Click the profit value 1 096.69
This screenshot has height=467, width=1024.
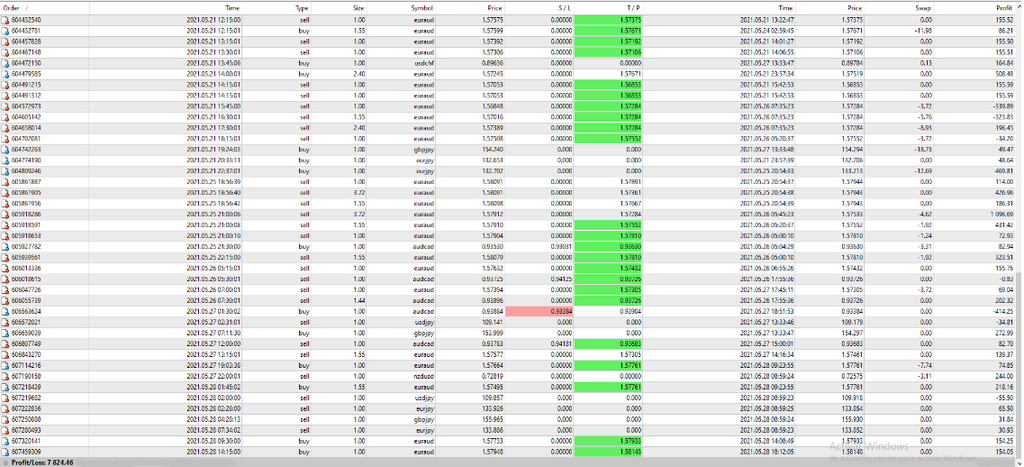tap(1001, 214)
